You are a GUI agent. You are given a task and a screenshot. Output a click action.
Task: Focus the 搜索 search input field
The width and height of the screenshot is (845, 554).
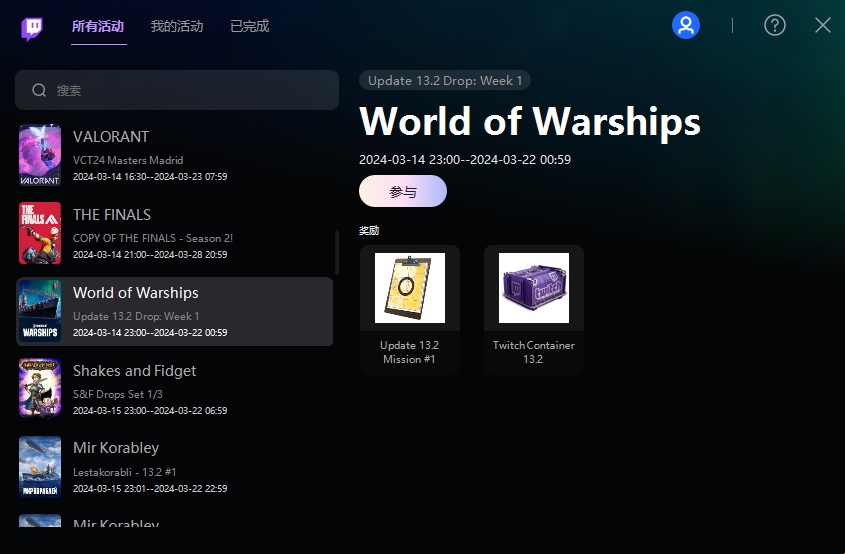[177, 90]
